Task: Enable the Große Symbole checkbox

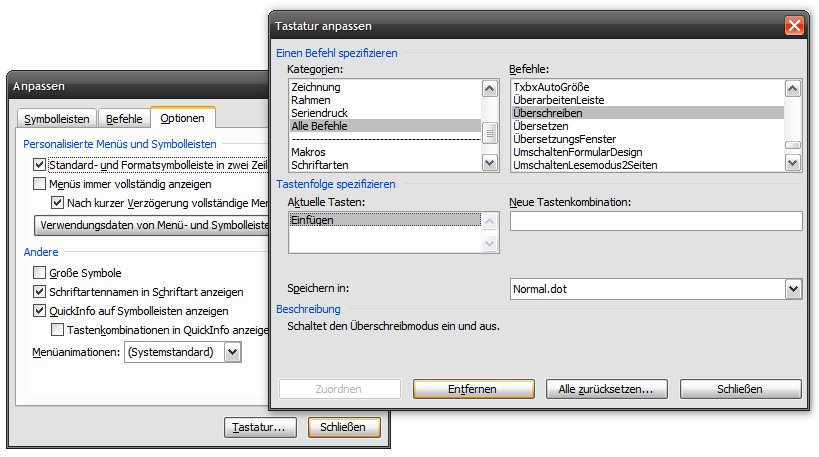Action: tap(40, 273)
